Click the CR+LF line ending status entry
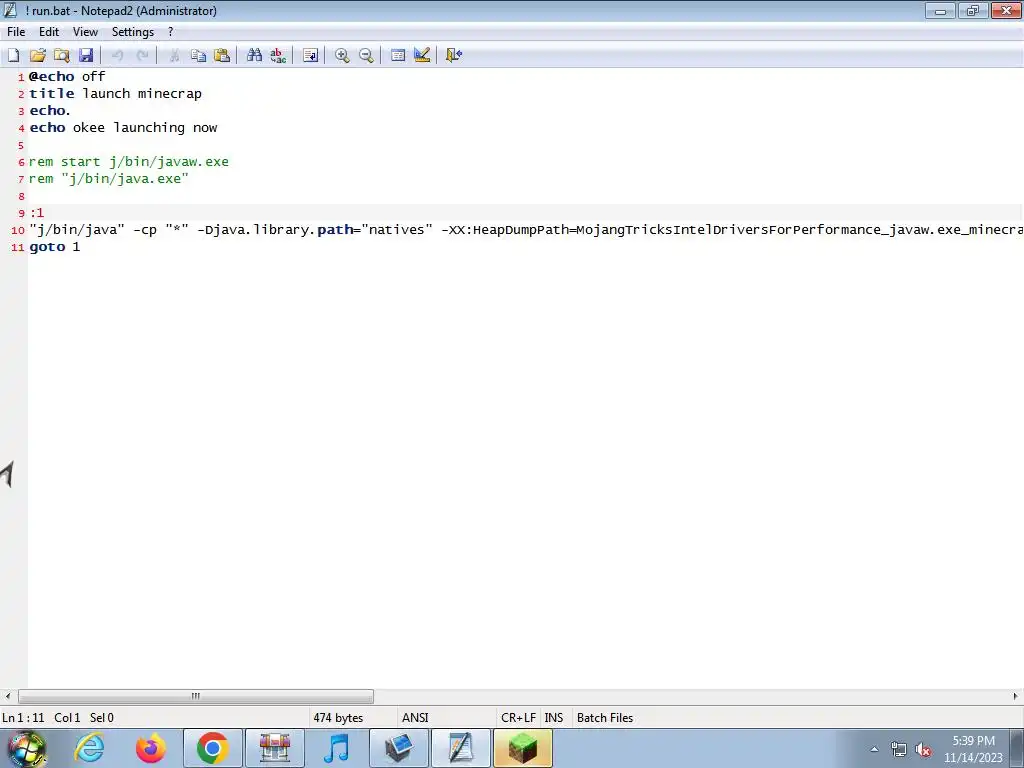 click(x=519, y=718)
